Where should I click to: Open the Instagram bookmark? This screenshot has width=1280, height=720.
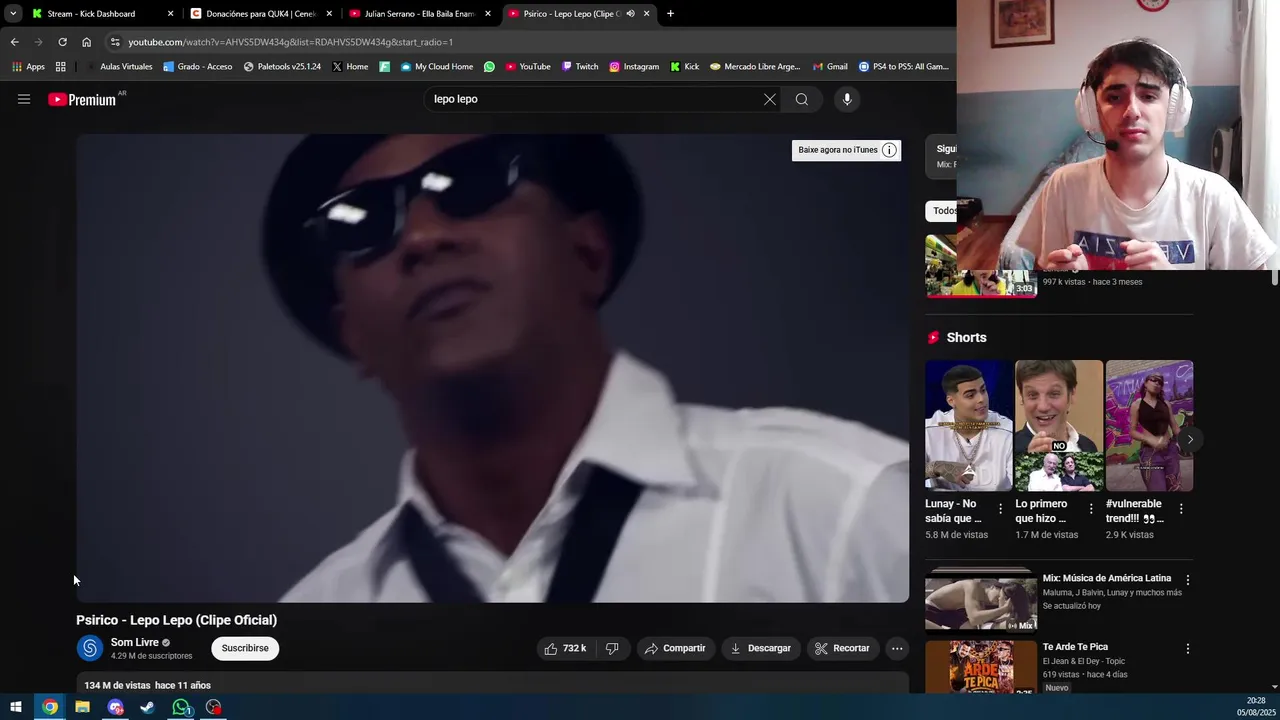coord(634,67)
